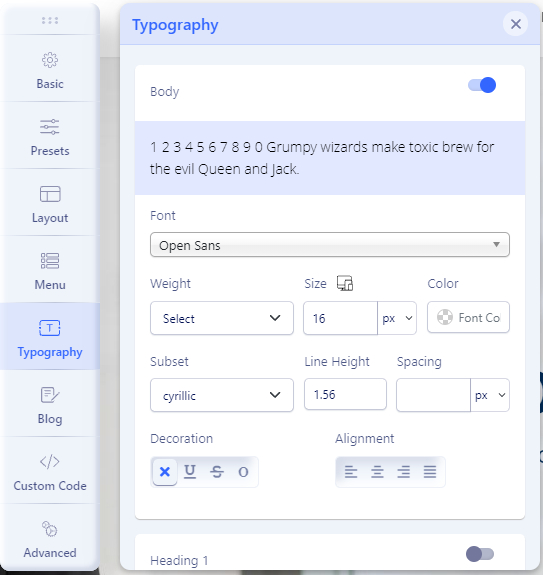Select the underline decoration icon

pos(190,472)
